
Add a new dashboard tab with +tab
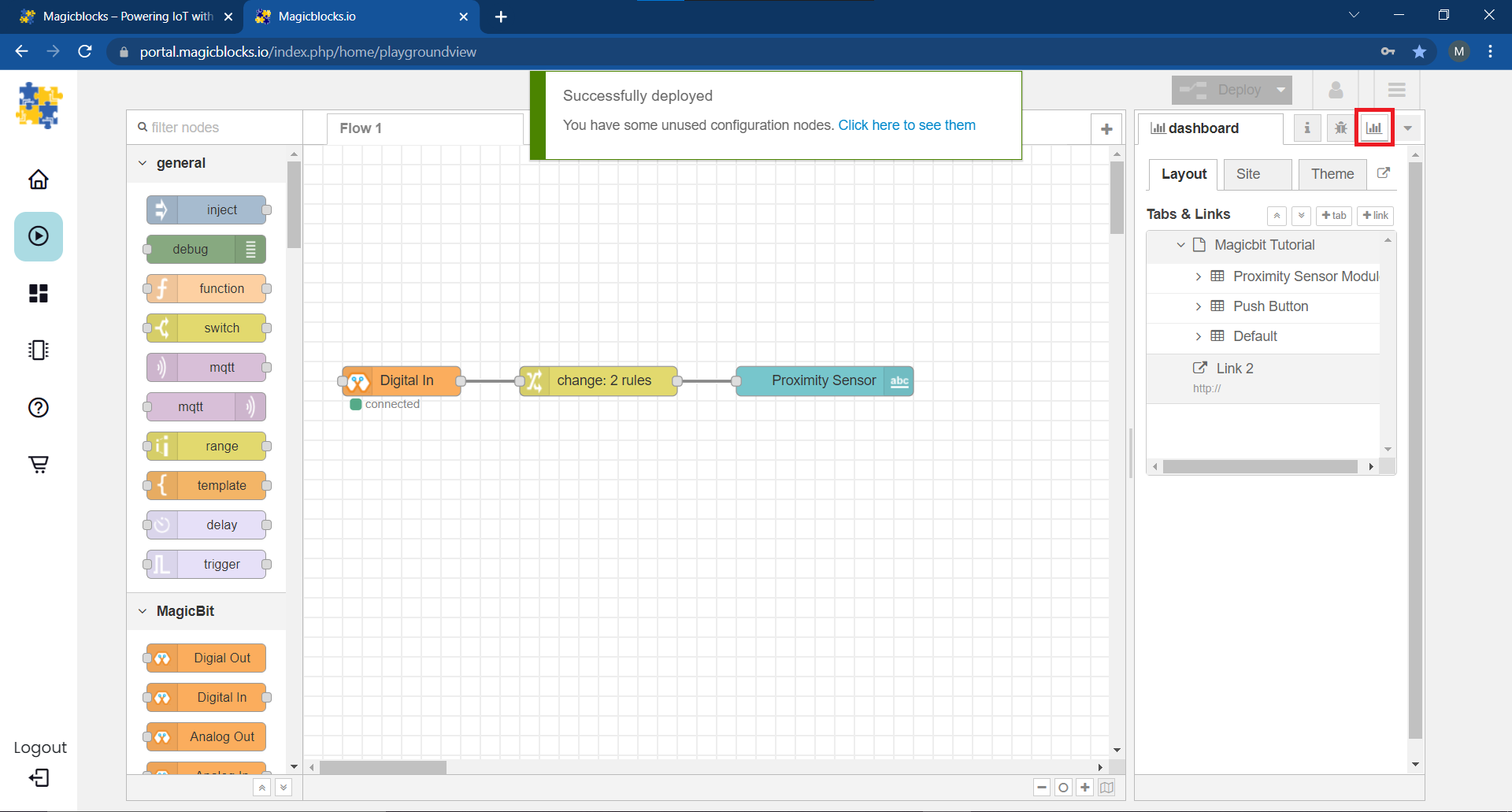1333,215
